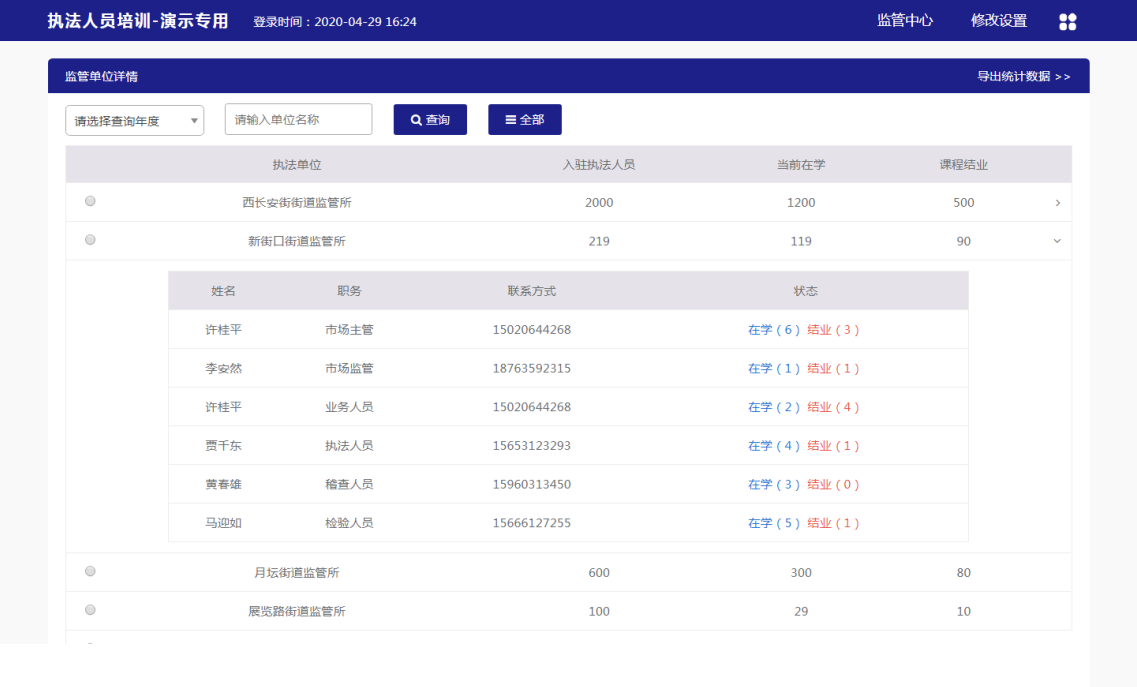Click phone number 15960313450
The width and height of the screenshot is (1137, 687).
point(532,484)
